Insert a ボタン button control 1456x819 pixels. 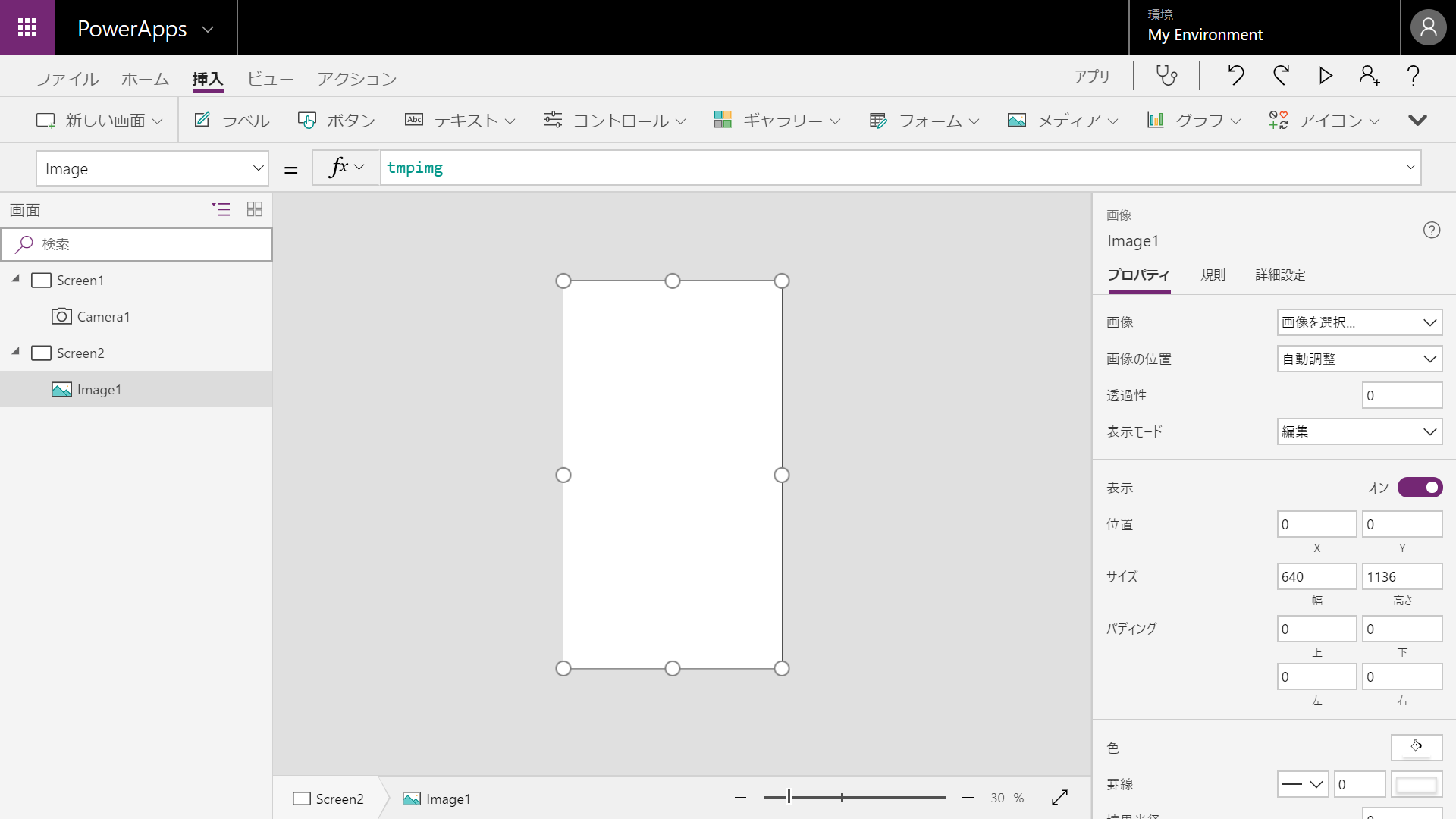[337, 121]
